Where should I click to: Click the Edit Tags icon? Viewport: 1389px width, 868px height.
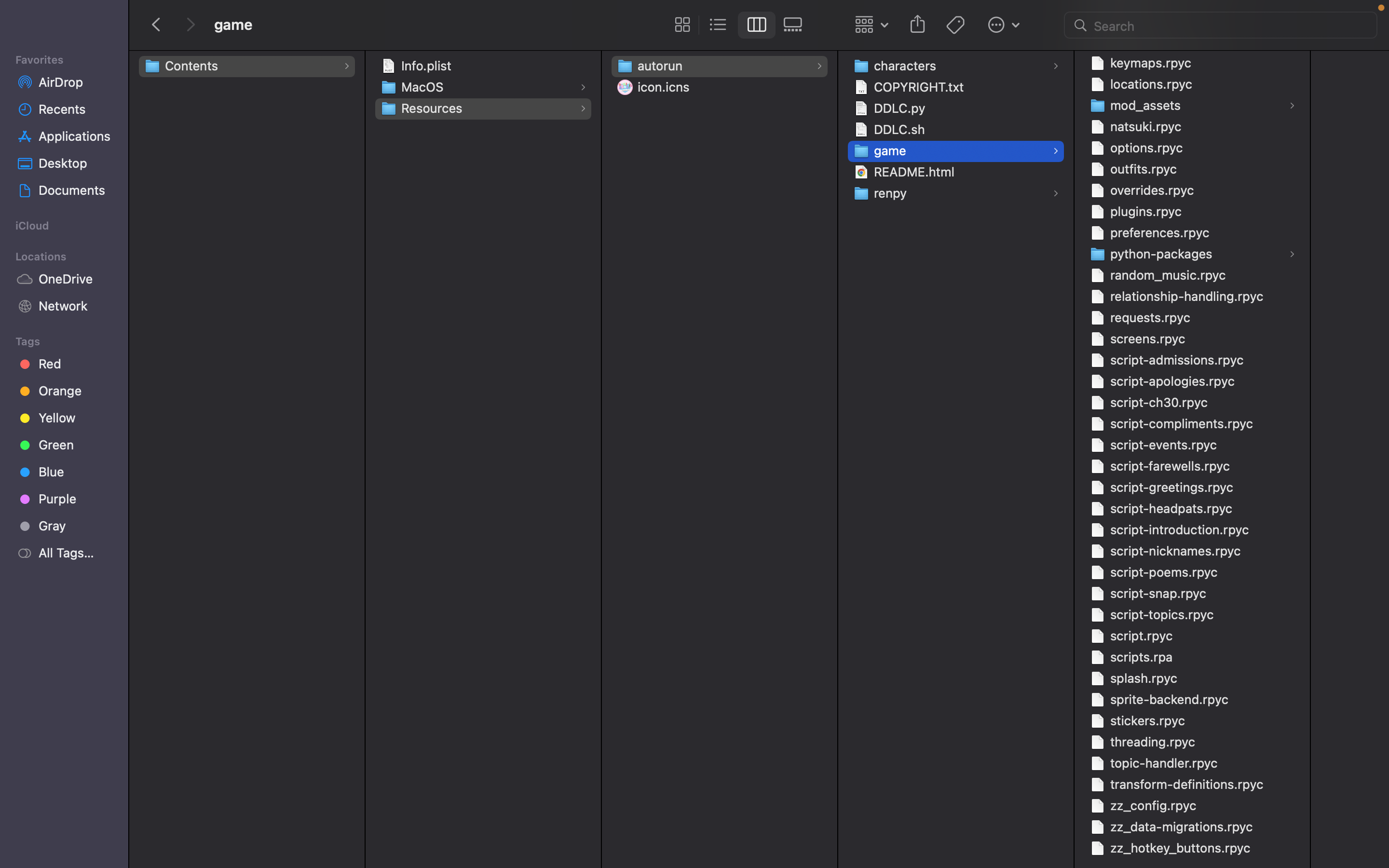pyautogui.click(x=955, y=25)
